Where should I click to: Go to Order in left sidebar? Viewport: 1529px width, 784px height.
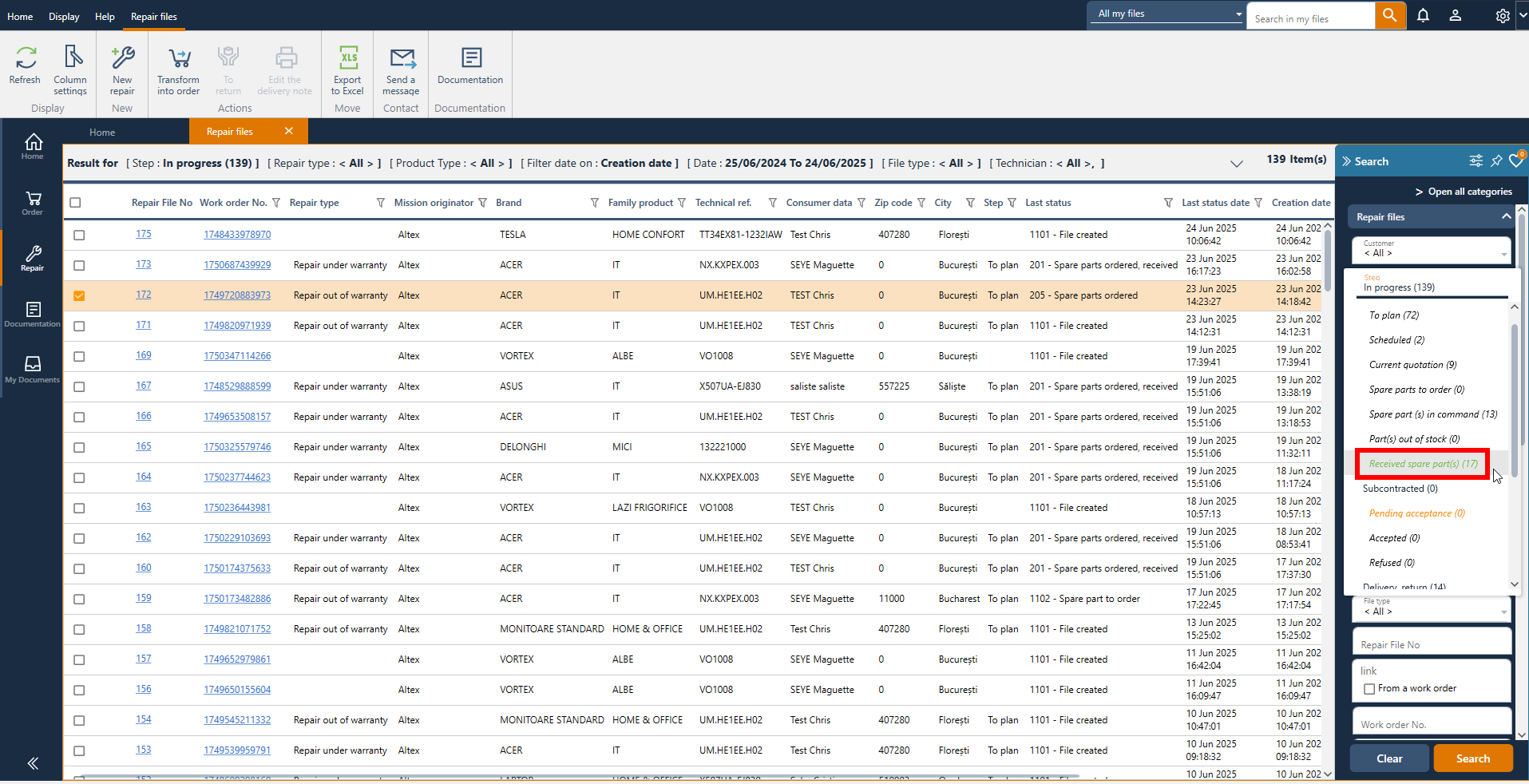coord(33,203)
